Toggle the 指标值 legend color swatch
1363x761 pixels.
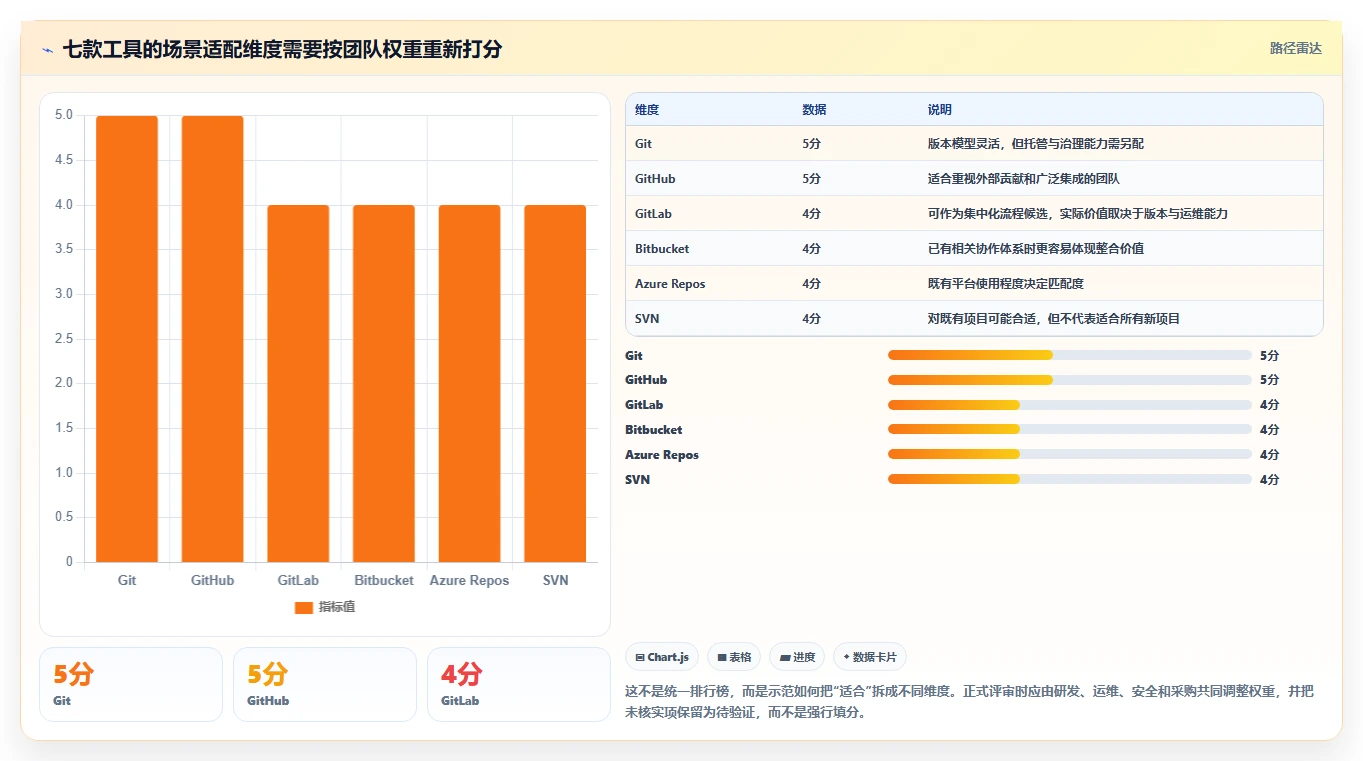click(x=304, y=608)
